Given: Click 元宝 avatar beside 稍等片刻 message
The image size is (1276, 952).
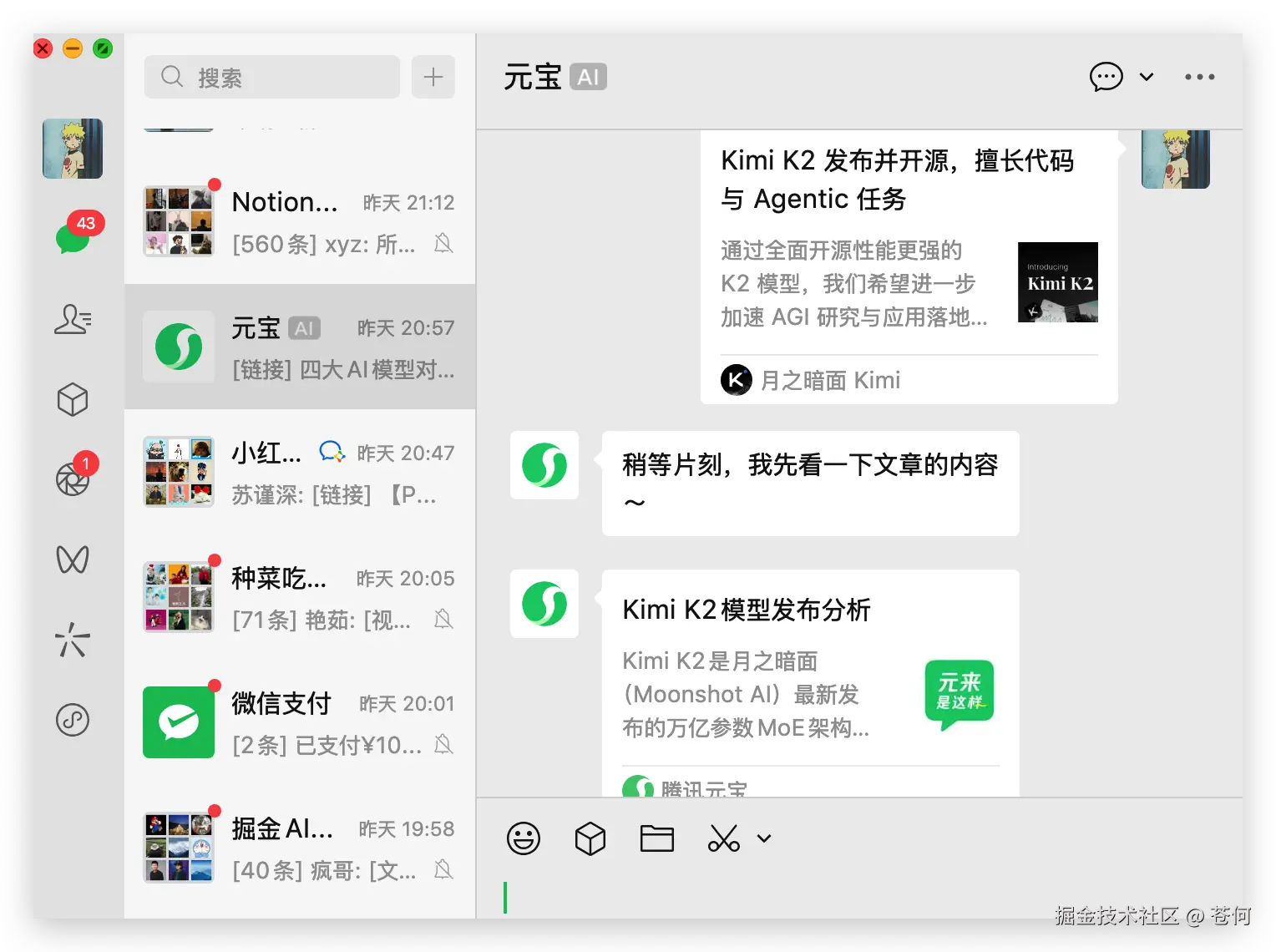Looking at the screenshot, I should click(x=544, y=465).
